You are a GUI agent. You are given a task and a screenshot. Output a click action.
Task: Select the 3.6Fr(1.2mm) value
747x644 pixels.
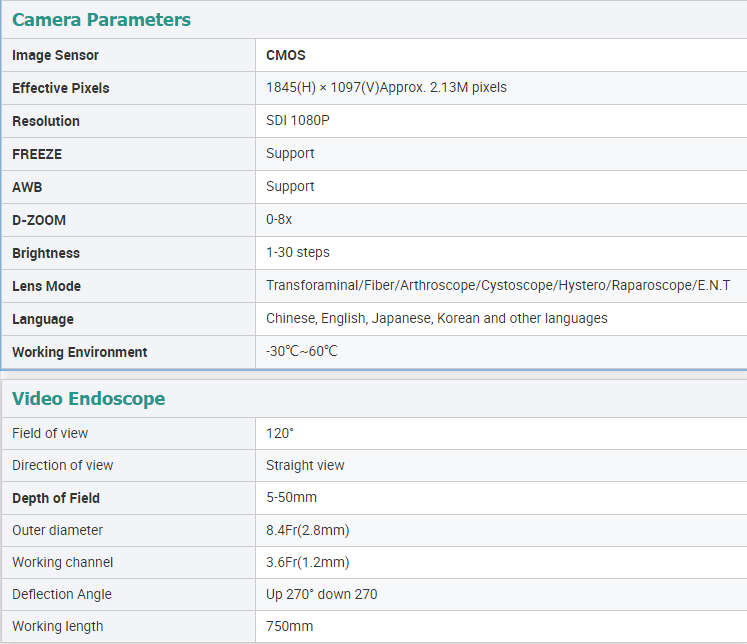coord(308,563)
